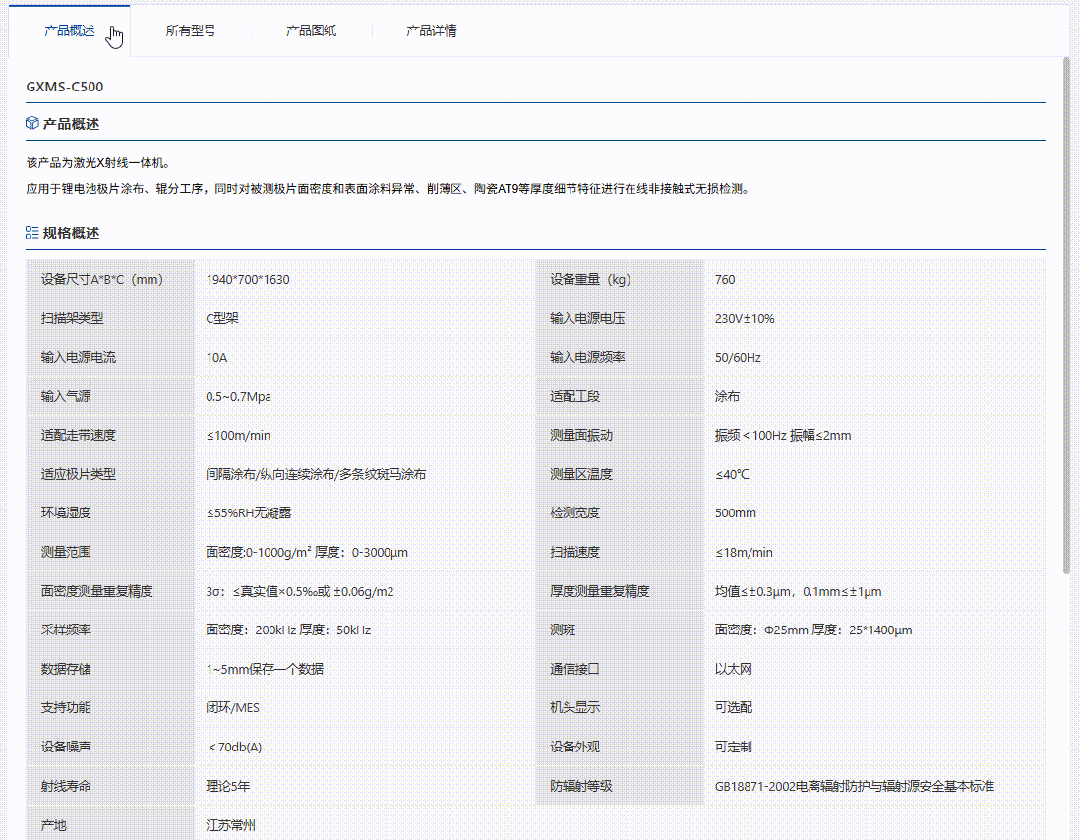
Task: Select the value 涂布 for 适配工段
Action: [727, 397]
